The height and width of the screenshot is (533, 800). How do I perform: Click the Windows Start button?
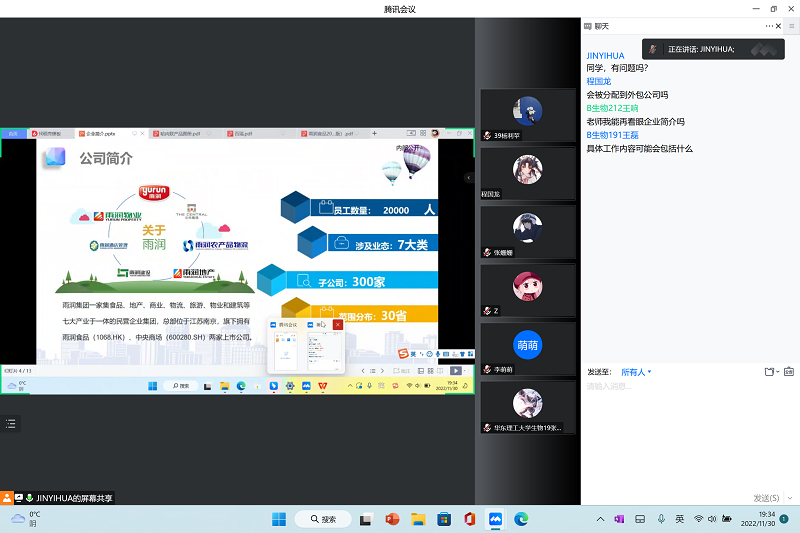pos(278,519)
